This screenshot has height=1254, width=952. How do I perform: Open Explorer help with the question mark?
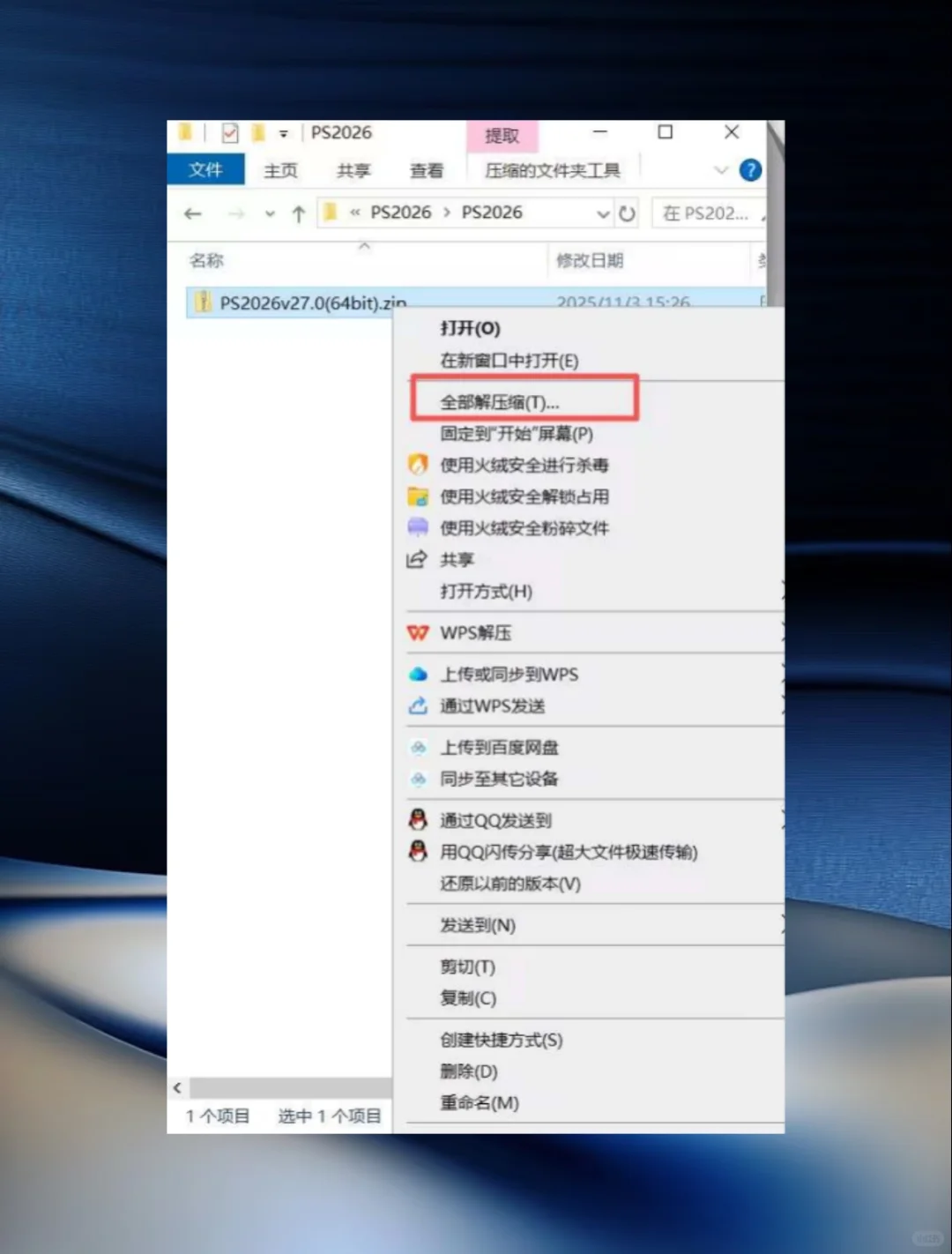[750, 170]
